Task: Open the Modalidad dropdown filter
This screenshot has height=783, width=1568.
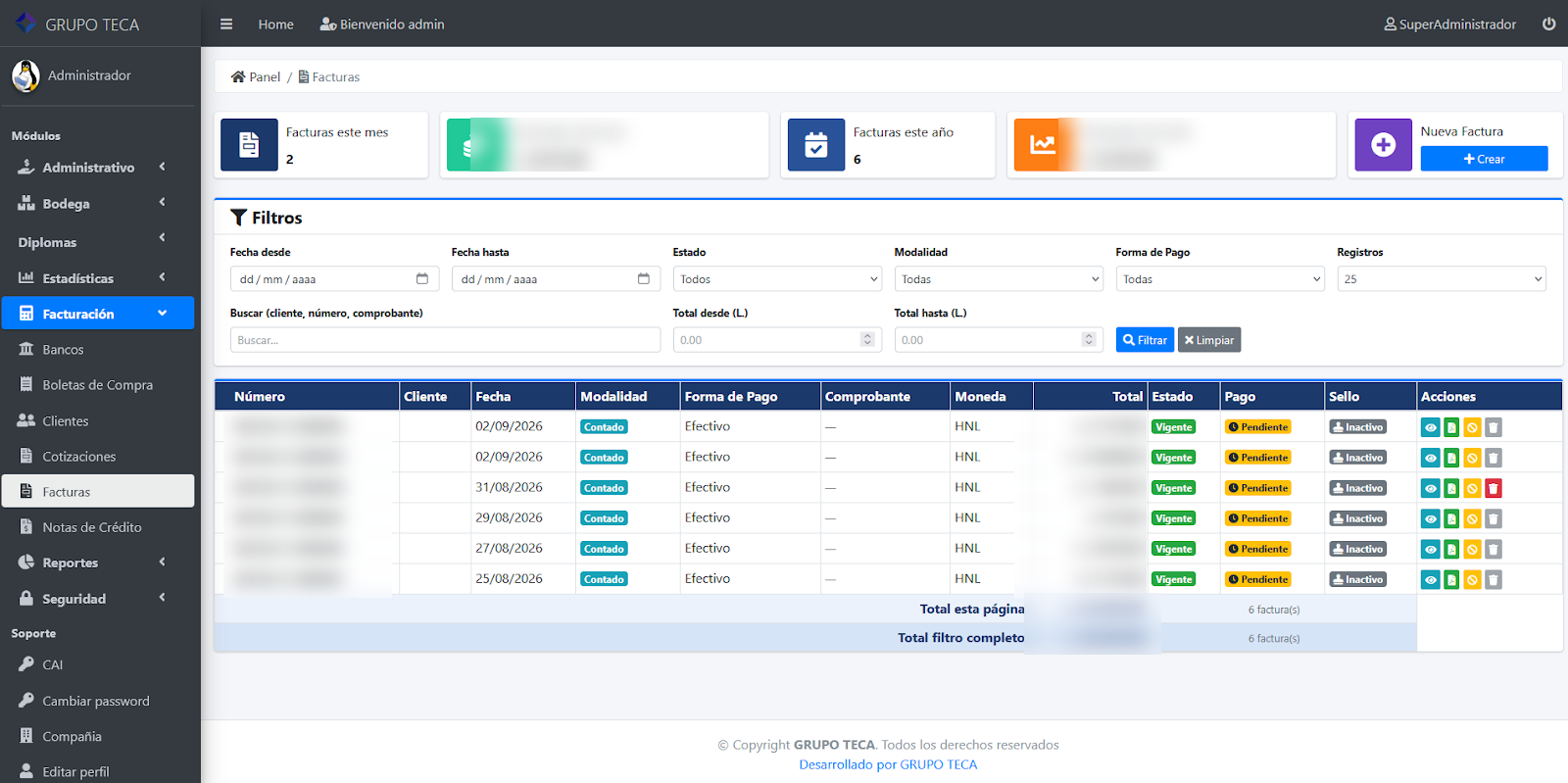Action: tap(999, 279)
